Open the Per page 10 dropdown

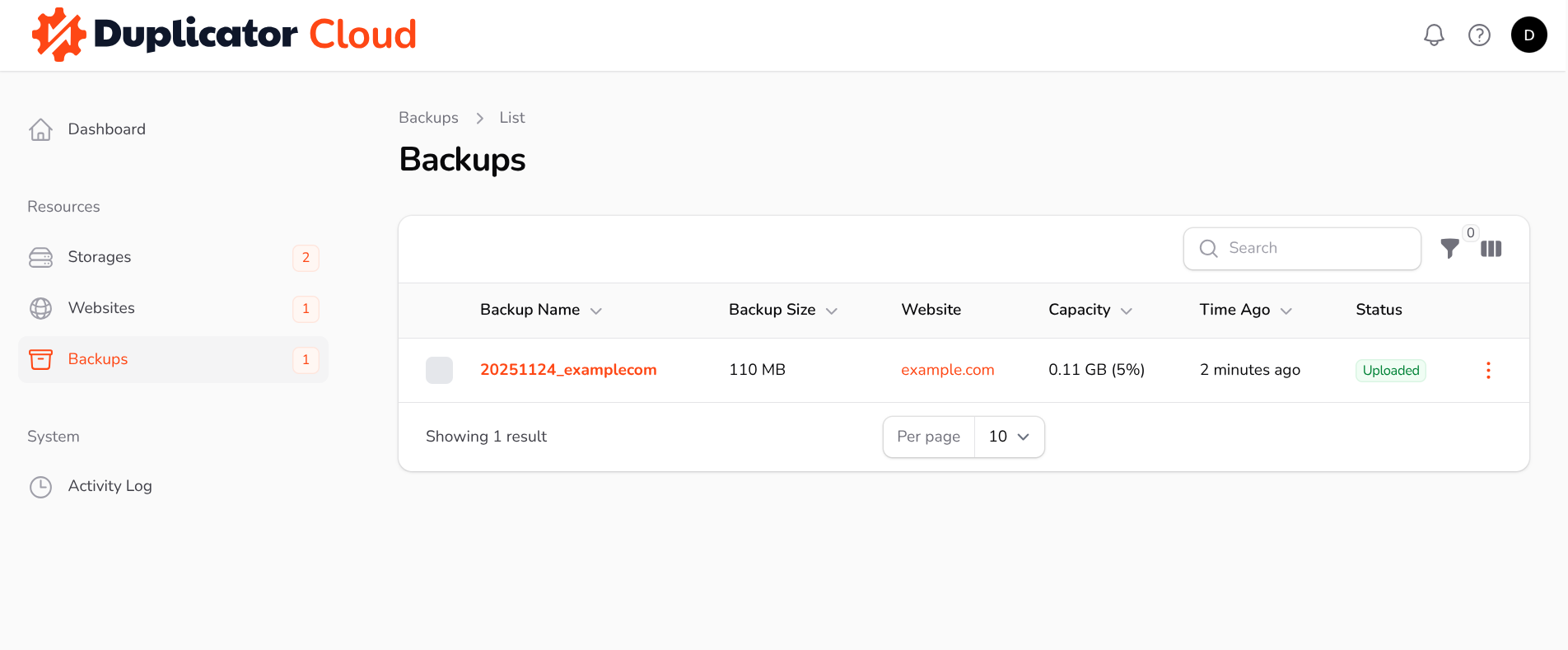1009,437
